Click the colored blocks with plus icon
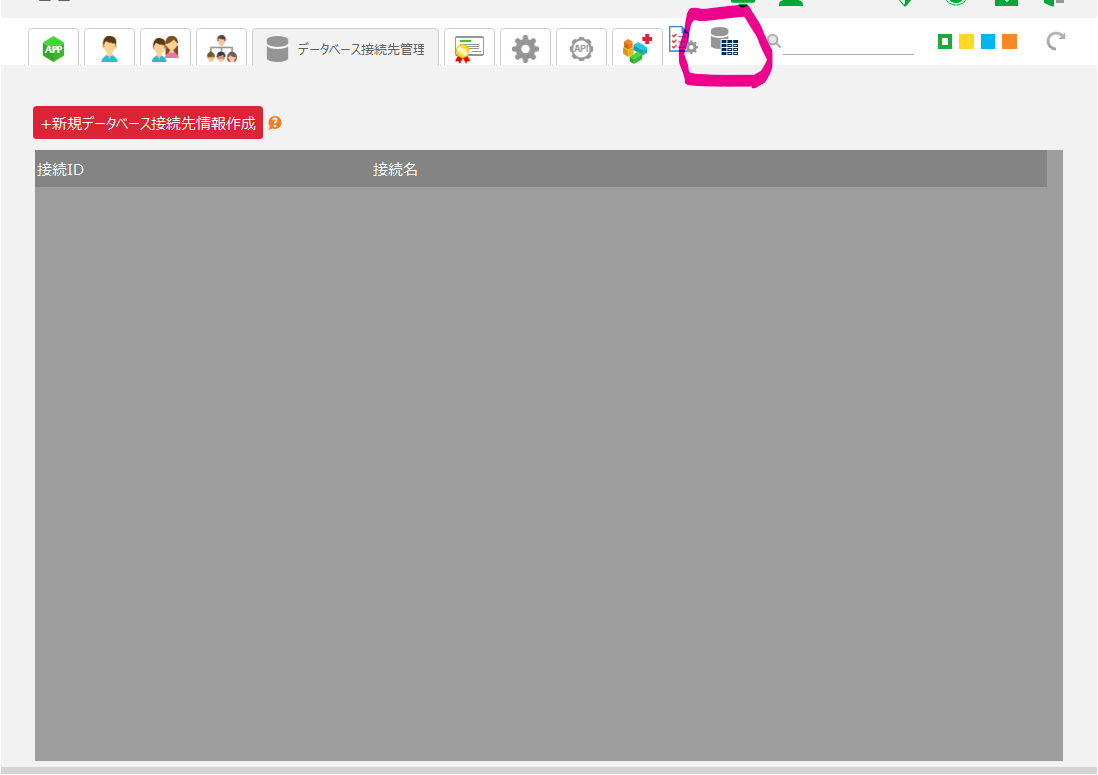This screenshot has height=775, width=1098. coord(637,48)
